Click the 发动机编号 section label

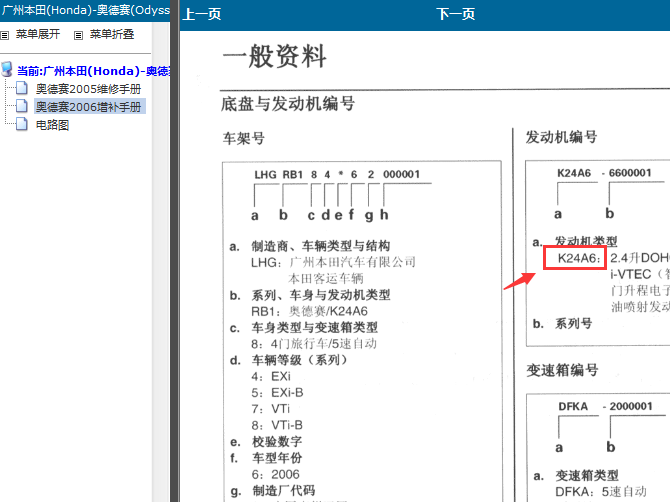[x=561, y=137]
